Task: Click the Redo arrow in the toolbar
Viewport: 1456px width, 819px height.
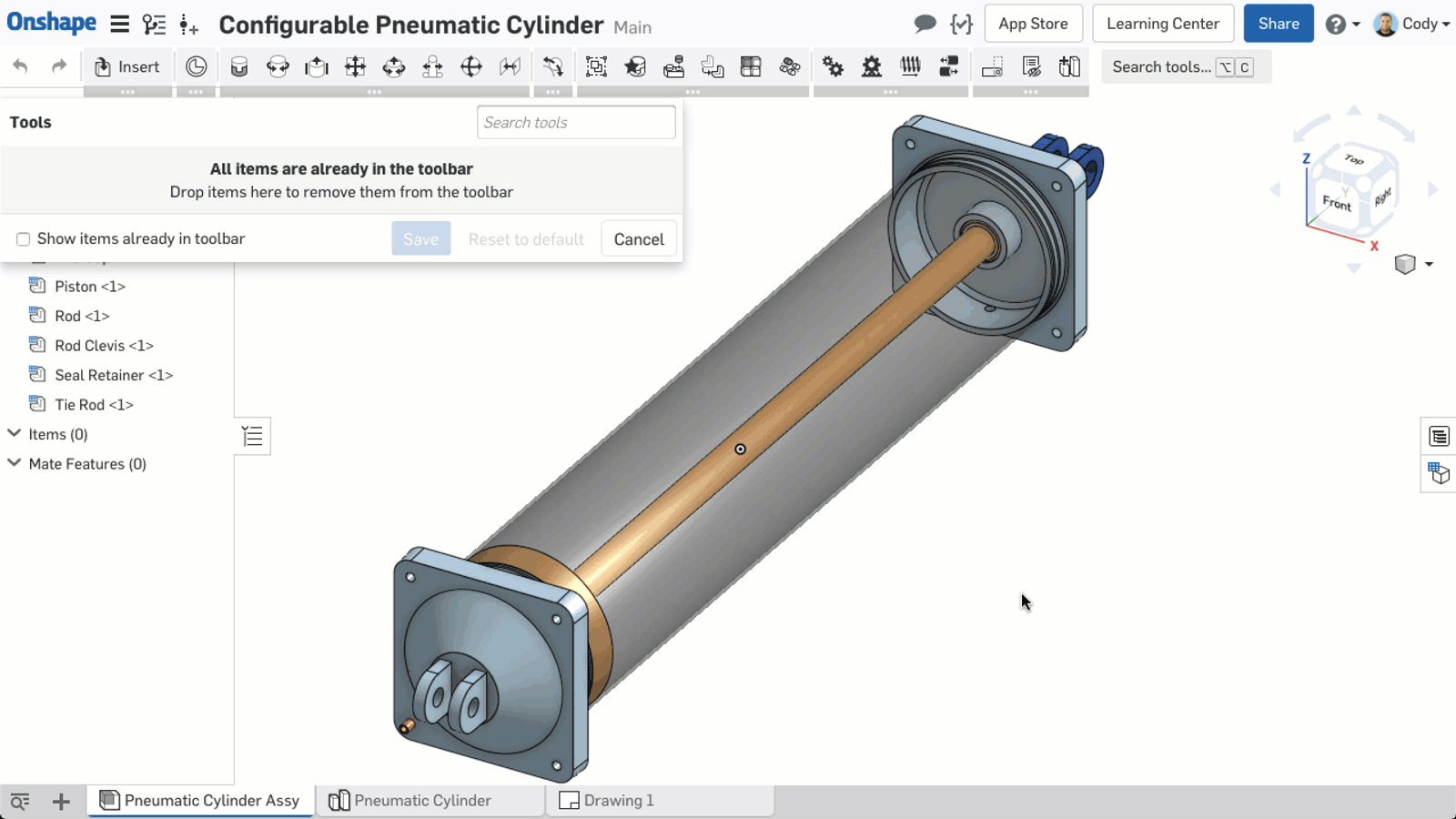Action: [x=59, y=66]
